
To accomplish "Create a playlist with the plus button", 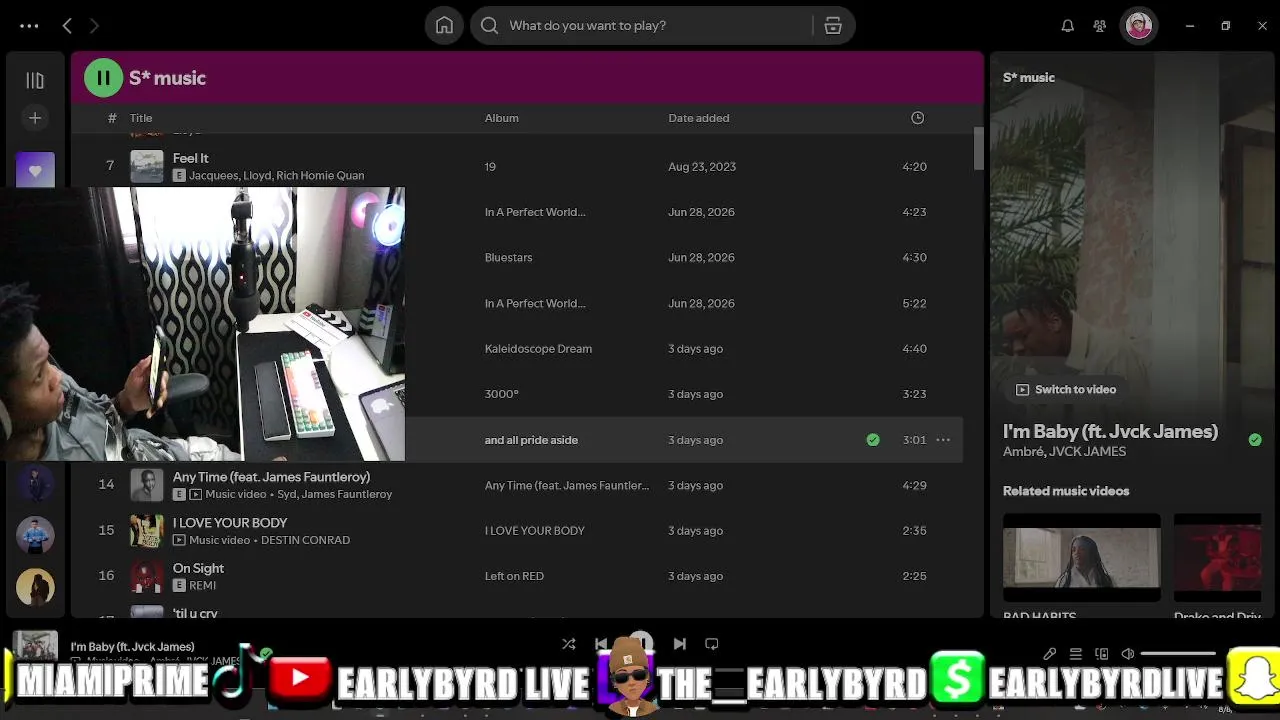I will point(35,118).
